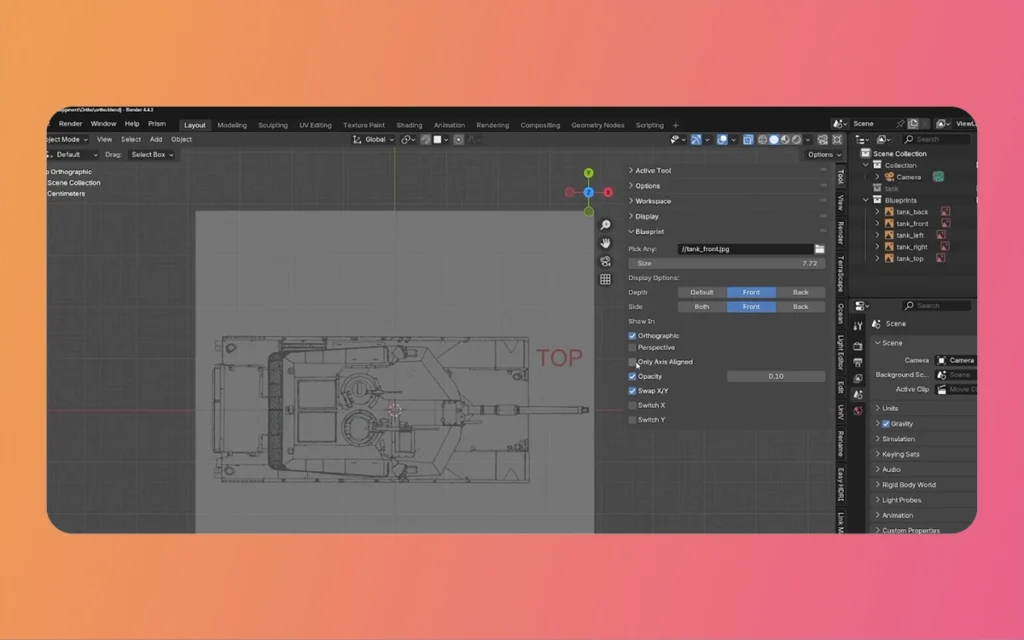Set Side to Both
The height and width of the screenshot is (640, 1024).
tap(702, 307)
